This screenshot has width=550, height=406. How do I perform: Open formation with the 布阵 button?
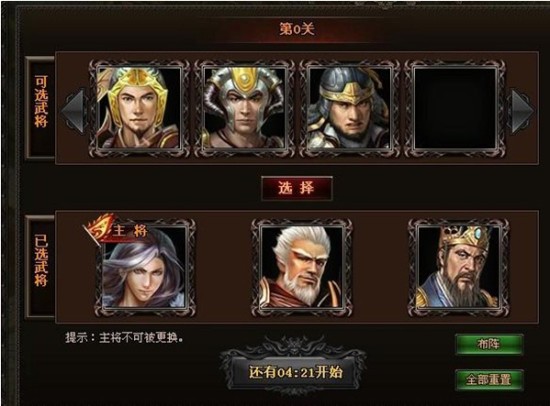[489, 345]
